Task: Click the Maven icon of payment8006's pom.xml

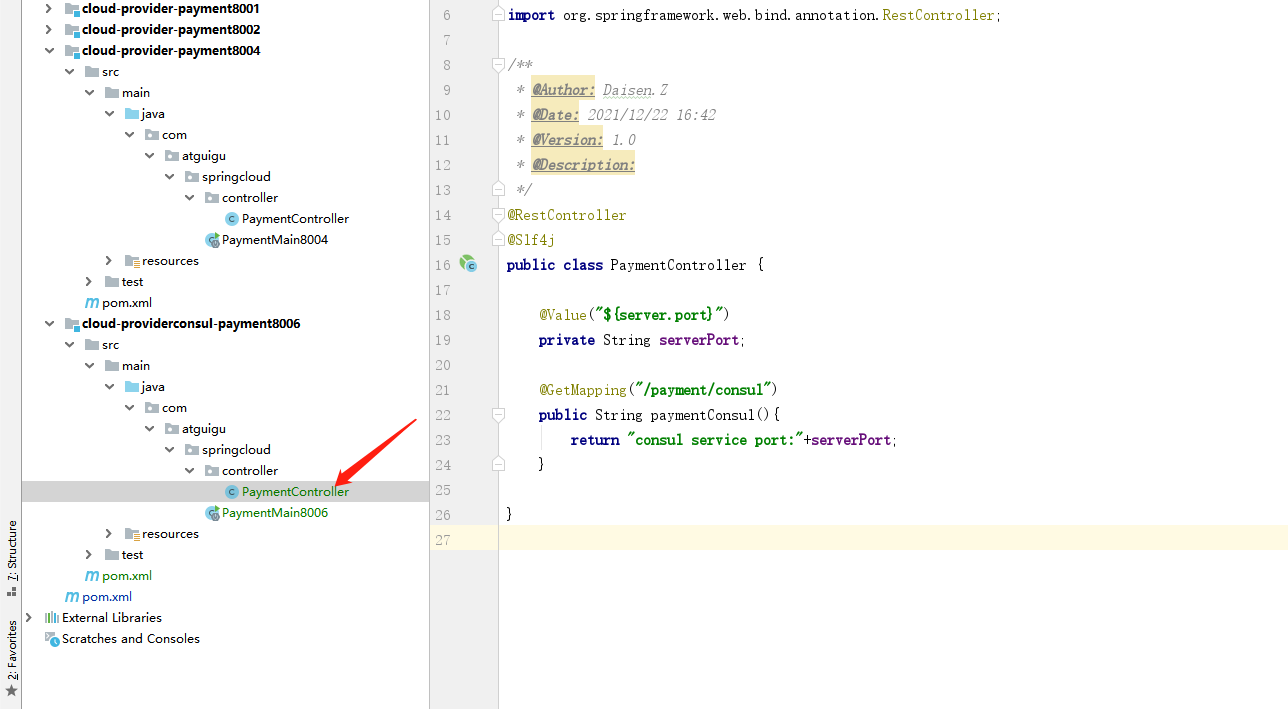Action: 92,576
